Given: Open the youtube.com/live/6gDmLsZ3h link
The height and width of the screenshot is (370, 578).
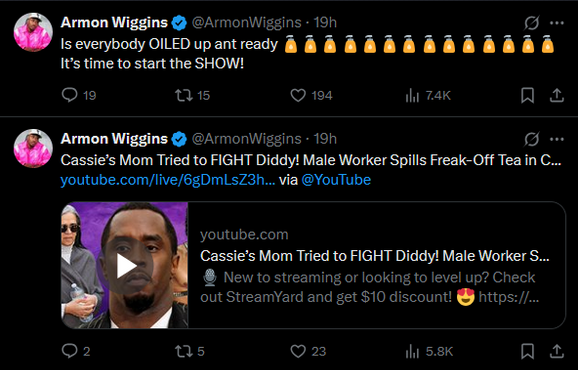Looking at the screenshot, I should point(168,180).
